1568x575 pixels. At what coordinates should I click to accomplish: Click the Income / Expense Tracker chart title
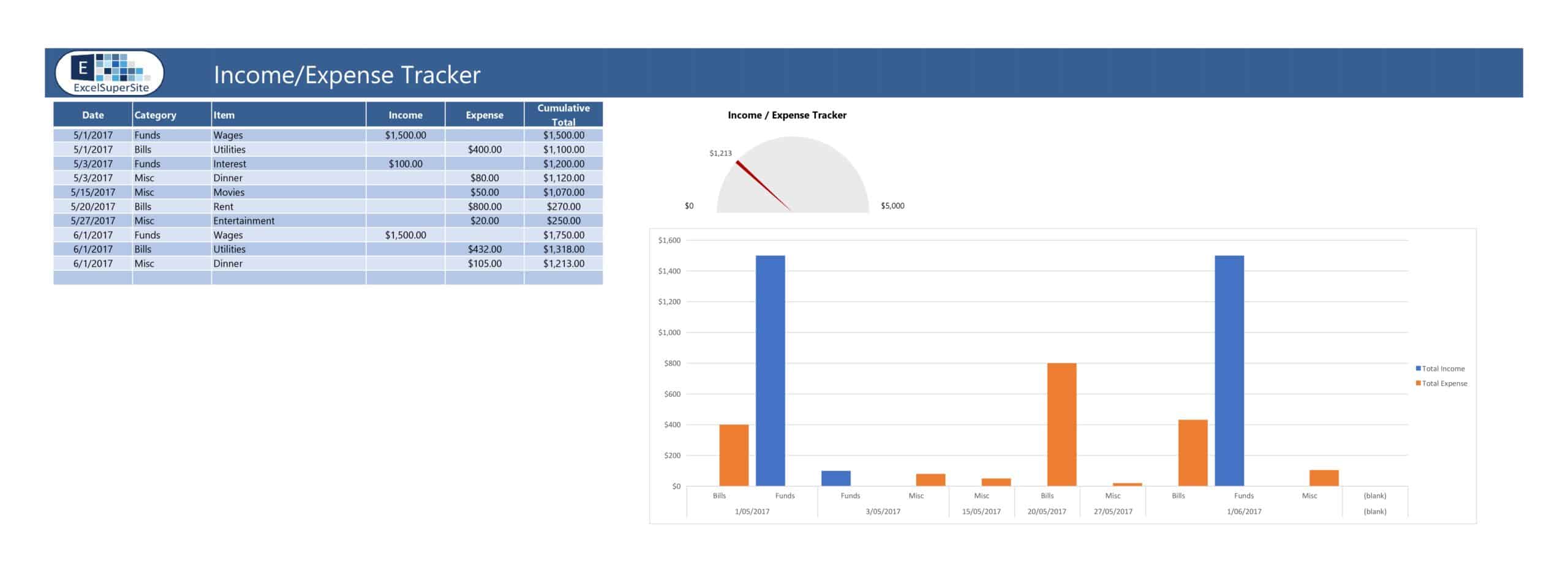pyautogui.click(x=787, y=115)
